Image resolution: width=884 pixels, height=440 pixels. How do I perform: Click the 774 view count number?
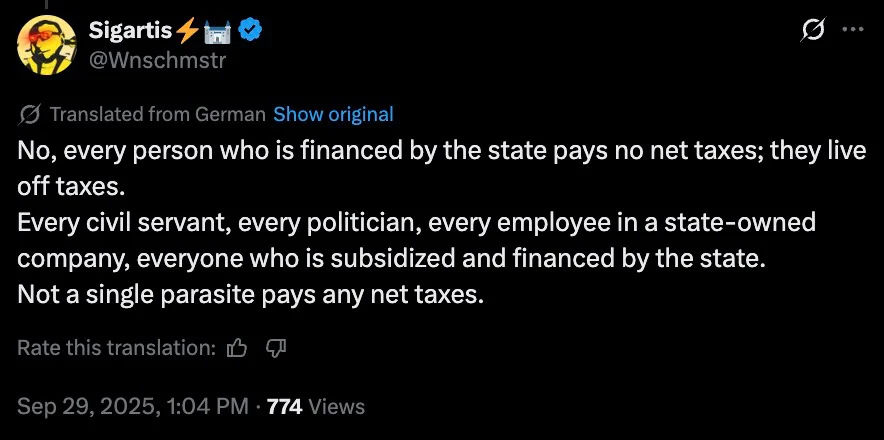[286, 406]
